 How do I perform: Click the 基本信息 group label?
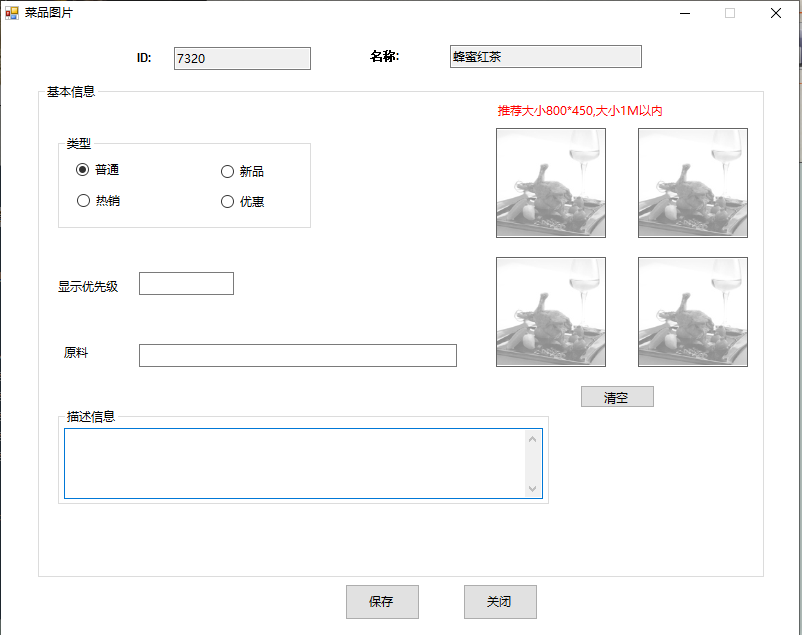point(71,92)
